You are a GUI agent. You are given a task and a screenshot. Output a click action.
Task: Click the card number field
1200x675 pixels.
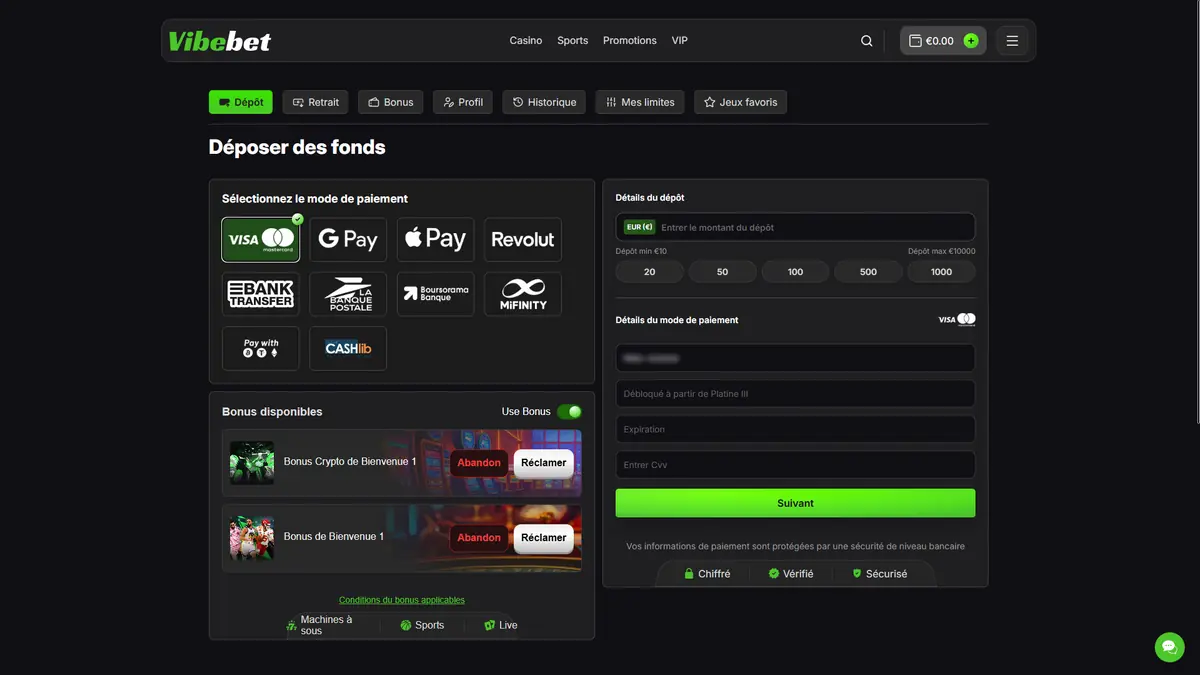click(795, 358)
